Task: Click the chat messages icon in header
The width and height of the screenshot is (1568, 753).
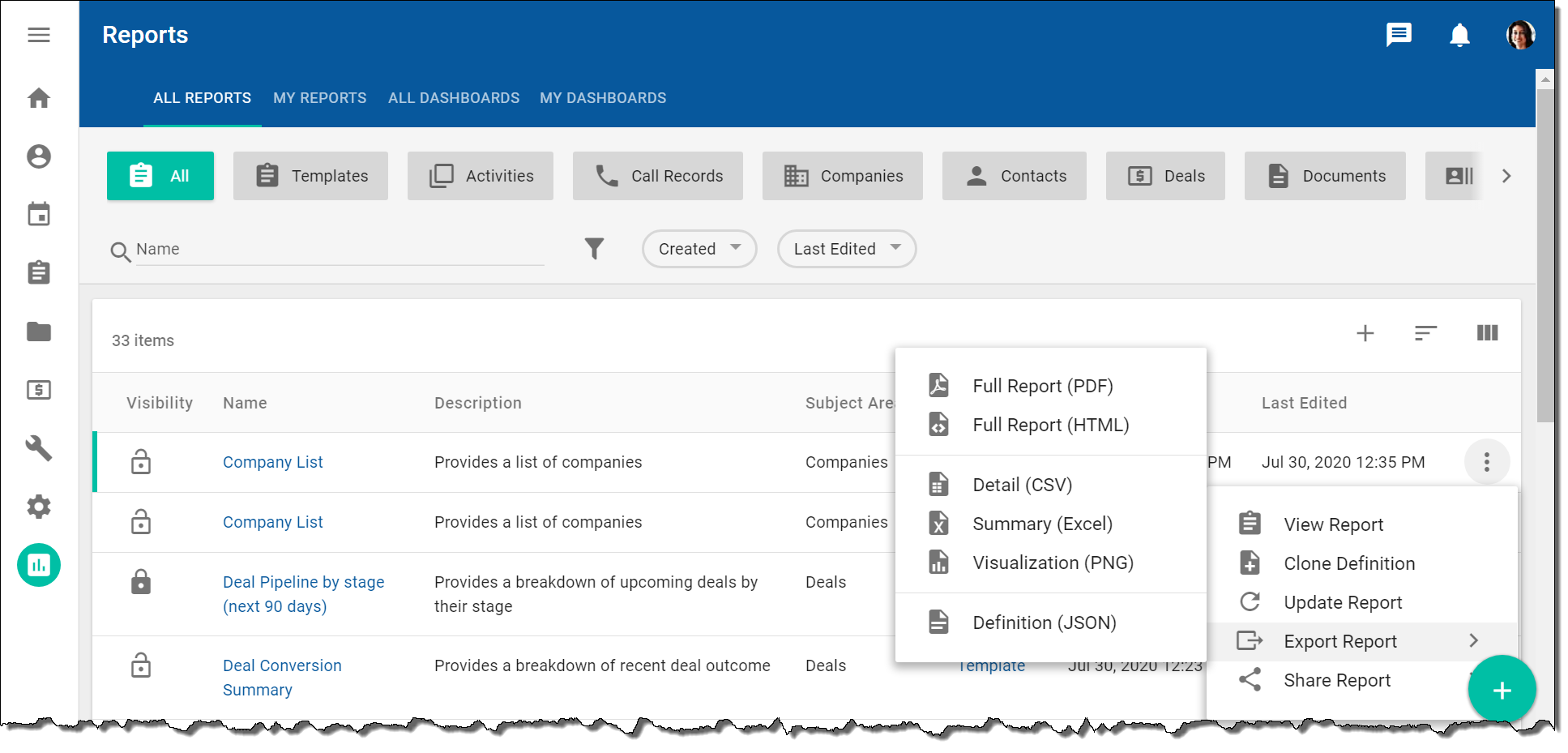Action: point(1399,35)
